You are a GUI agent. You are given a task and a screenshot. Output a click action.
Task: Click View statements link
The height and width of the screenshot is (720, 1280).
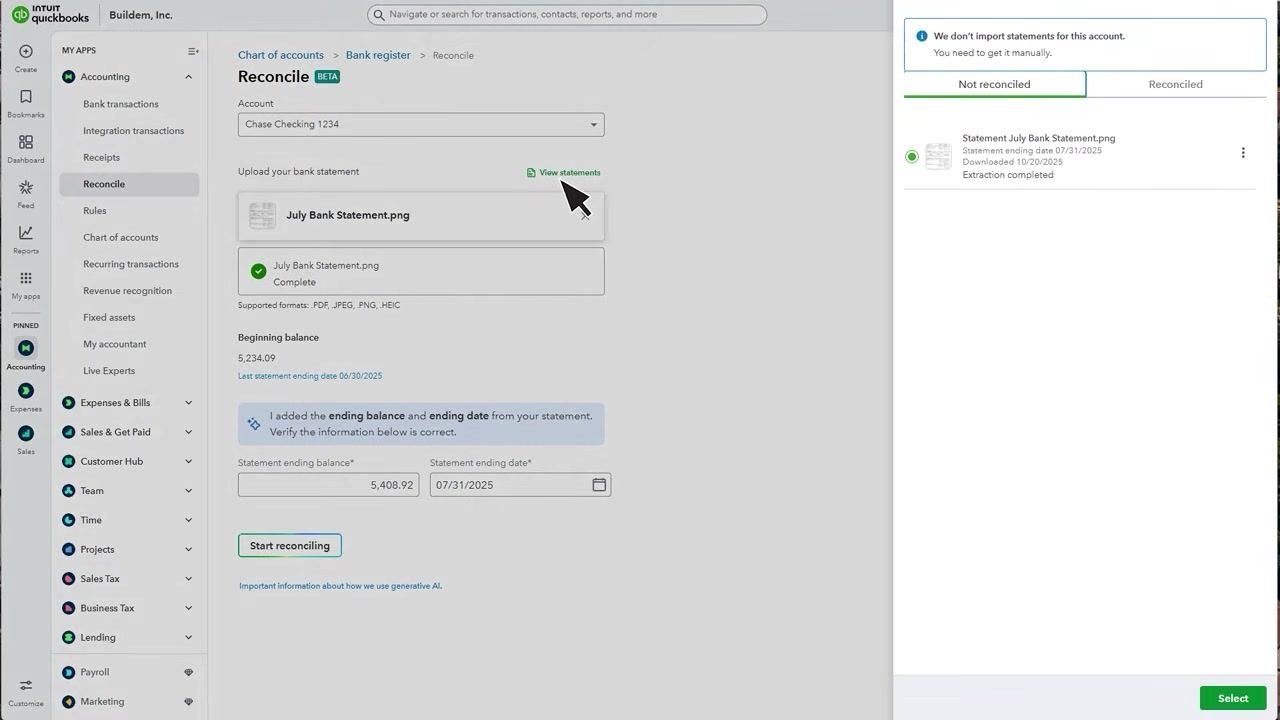[x=564, y=173]
